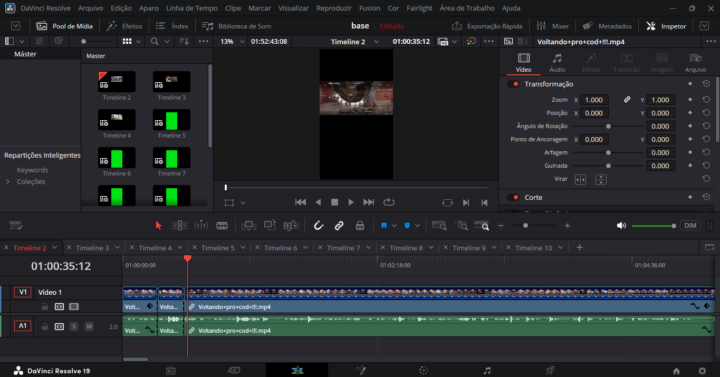The width and height of the screenshot is (720, 377).
Task: Click the Full Extent Zoom icon
Action: point(439,225)
